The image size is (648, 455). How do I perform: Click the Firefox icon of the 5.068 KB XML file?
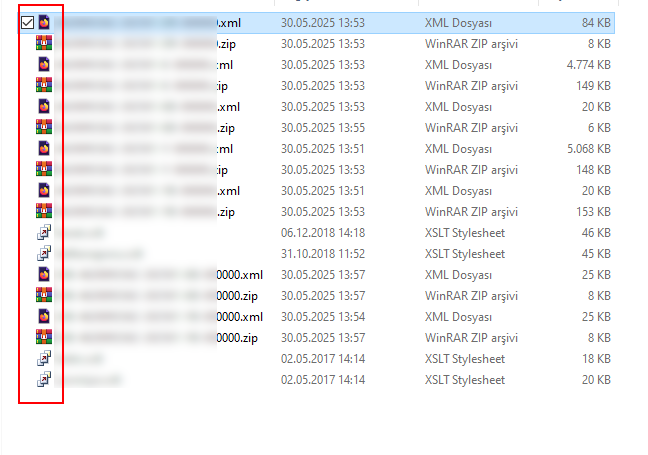point(44,148)
